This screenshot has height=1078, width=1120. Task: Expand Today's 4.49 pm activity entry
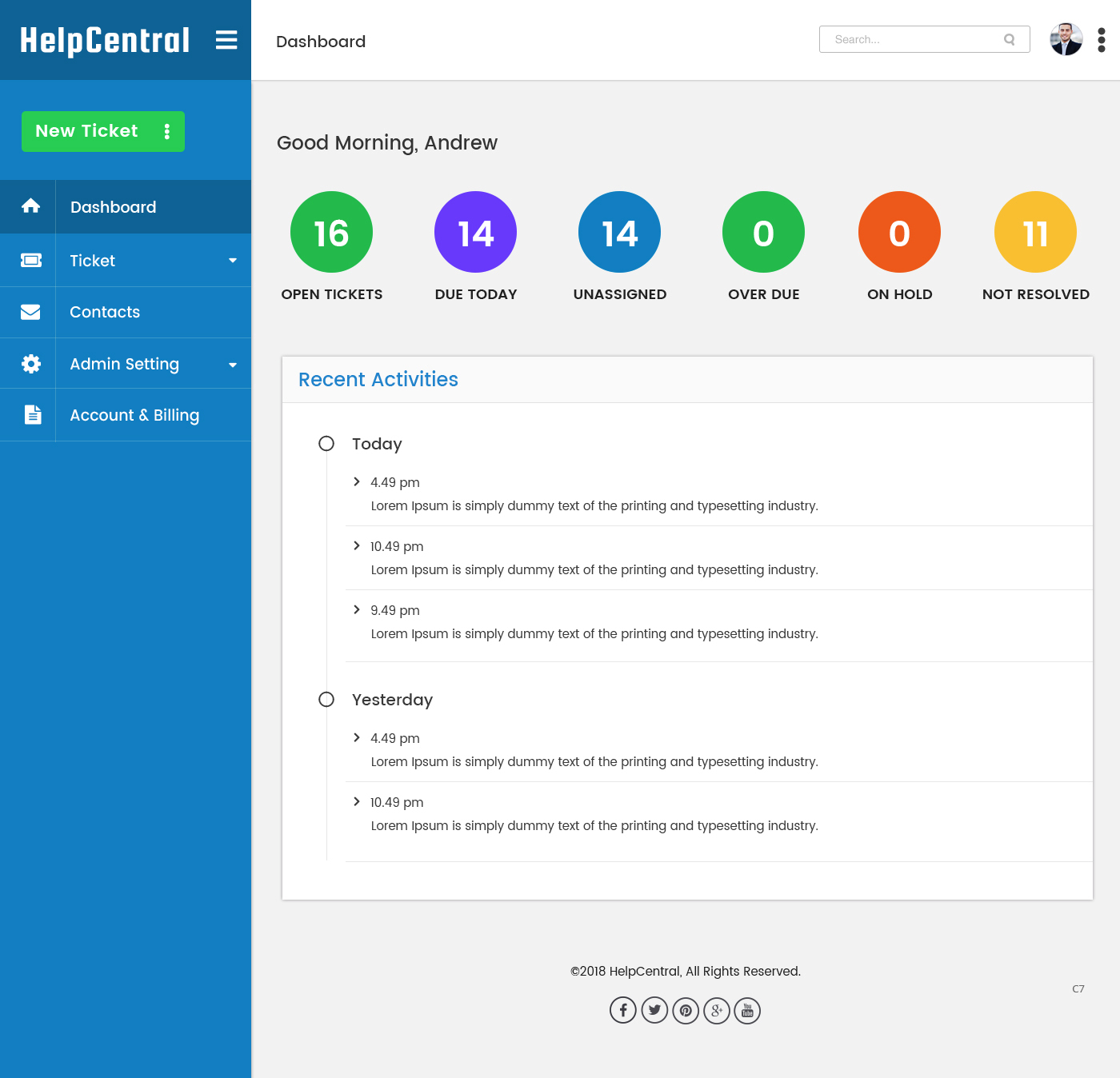point(357,481)
